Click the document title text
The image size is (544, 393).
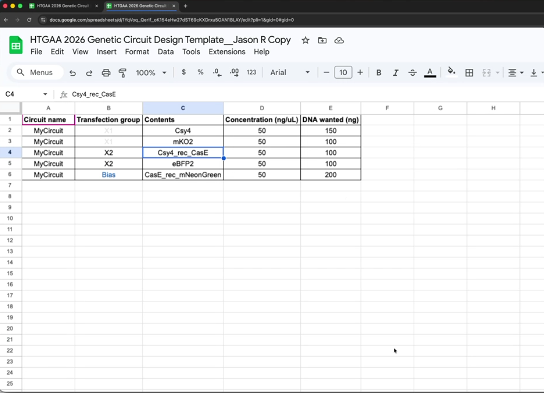click(160, 40)
